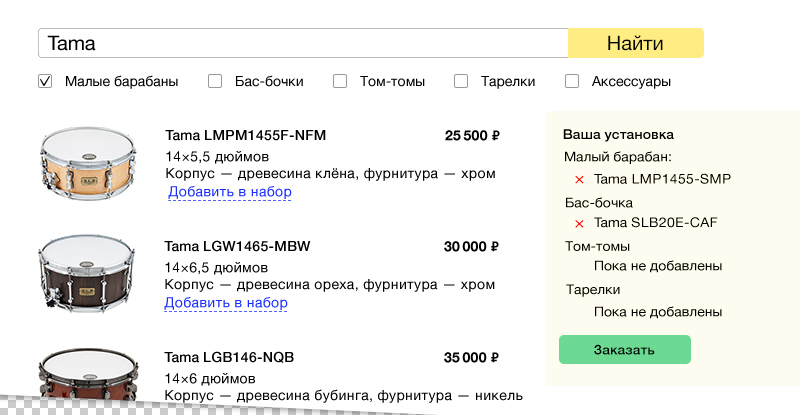This screenshot has height=415, width=800.
Task: Uncheck the Малые барабаны checkbox
Action: pos(45,81)
